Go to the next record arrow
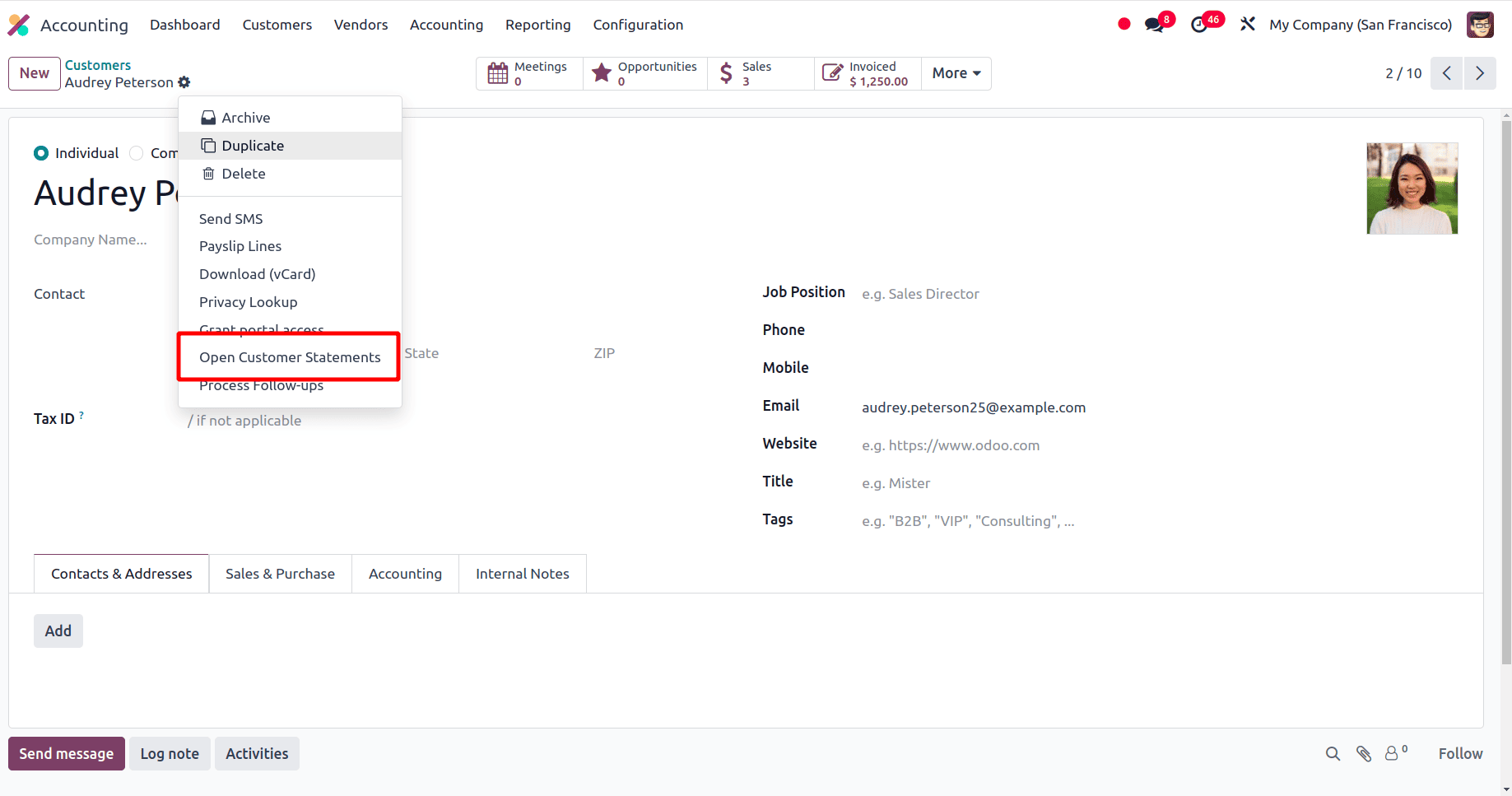The width and height of the screenshot is (1512, 796). pos(1480,73)
